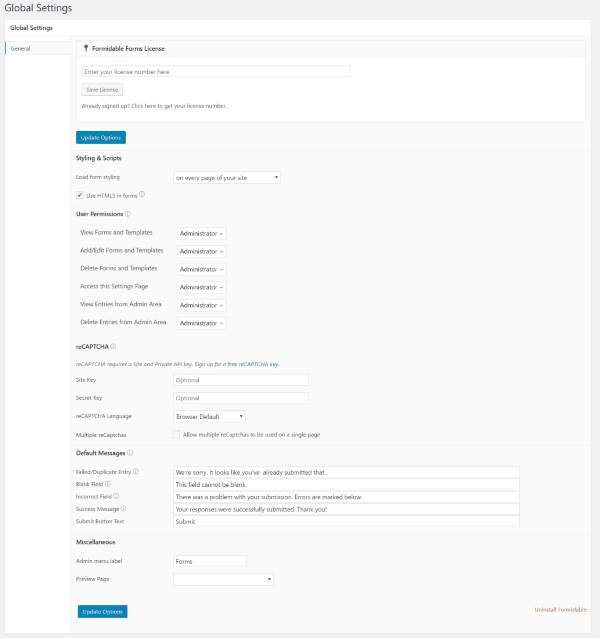Click the Blank Field info icon
Viewport: 600px width, 638px height.
[x=107, y=484]
